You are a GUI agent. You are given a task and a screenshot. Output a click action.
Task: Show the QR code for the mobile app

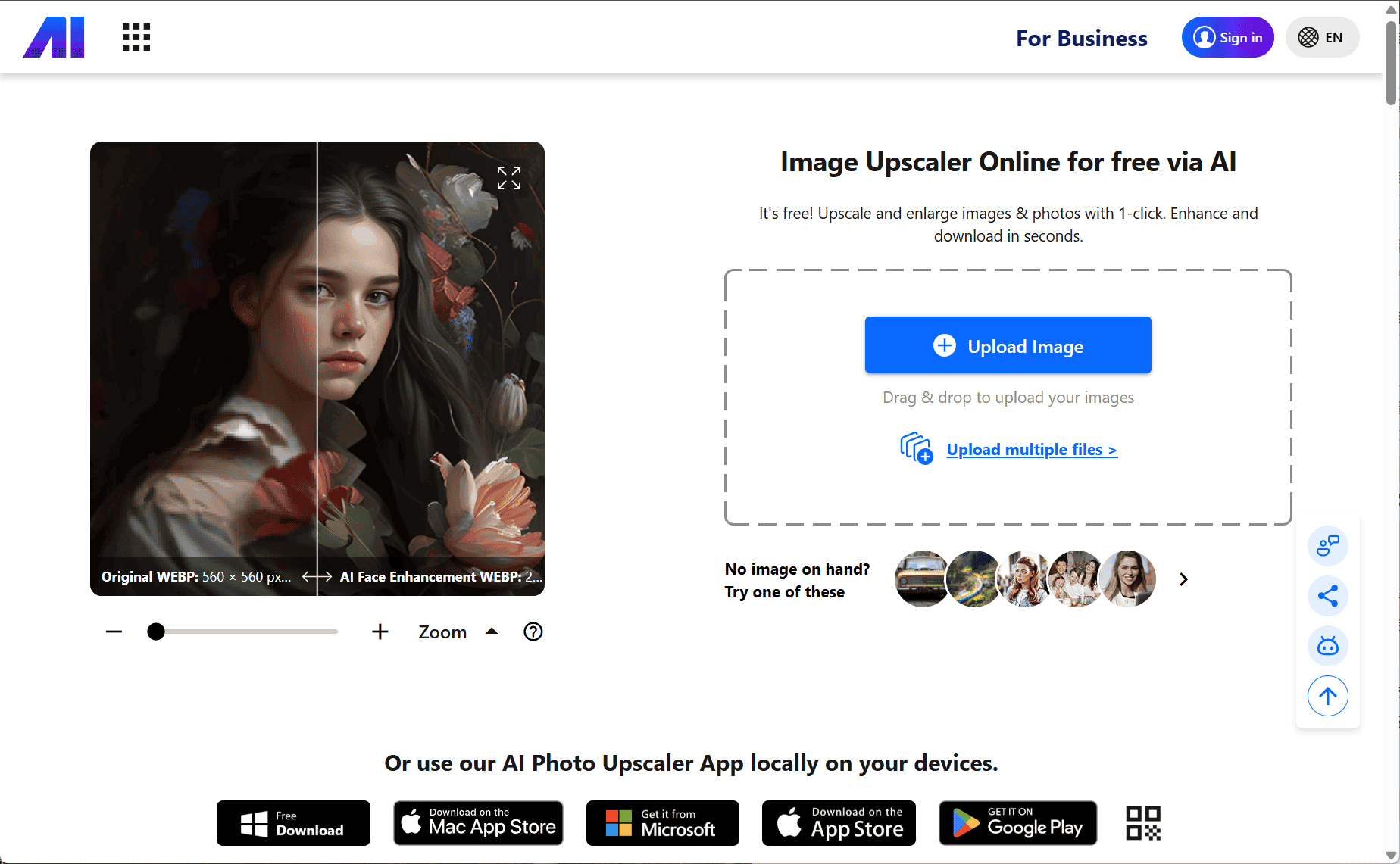point(1142,823)
